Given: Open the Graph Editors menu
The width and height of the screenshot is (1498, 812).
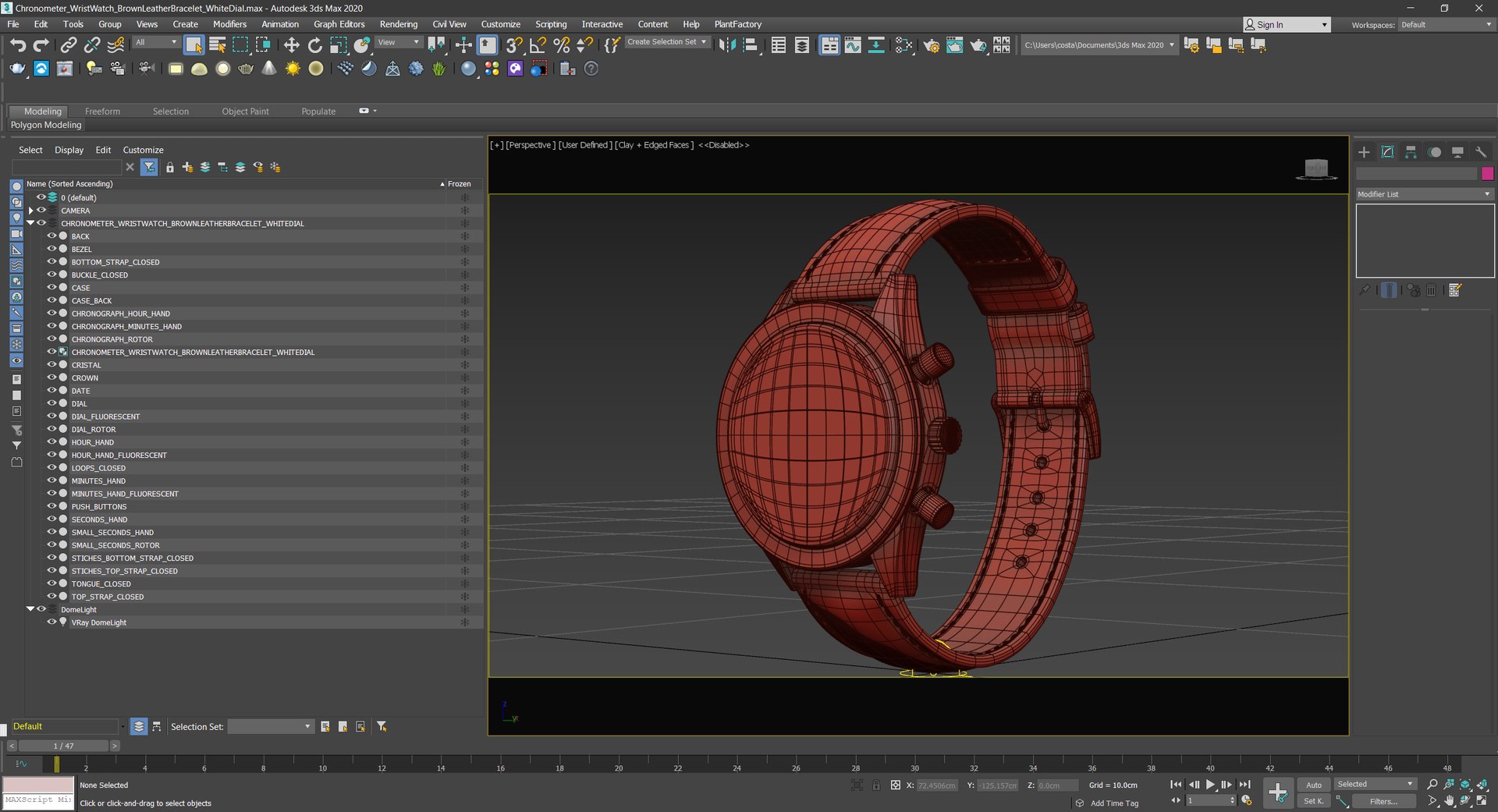Looking at the screenshot, I should 339,24.
